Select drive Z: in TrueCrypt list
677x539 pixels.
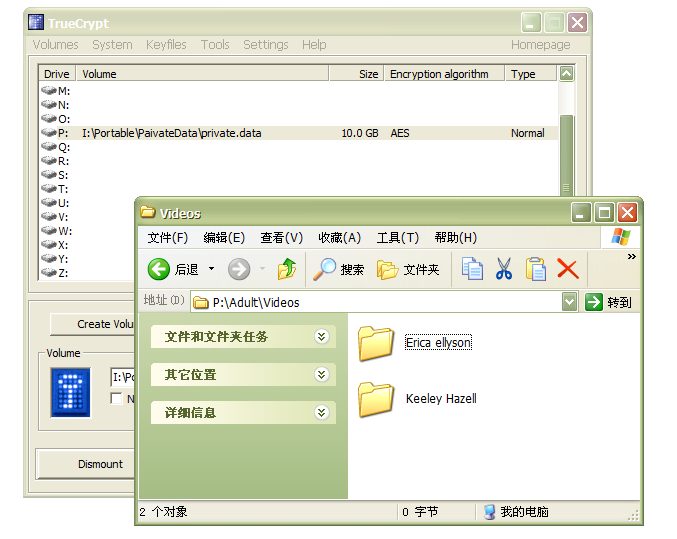pos(55,273)
